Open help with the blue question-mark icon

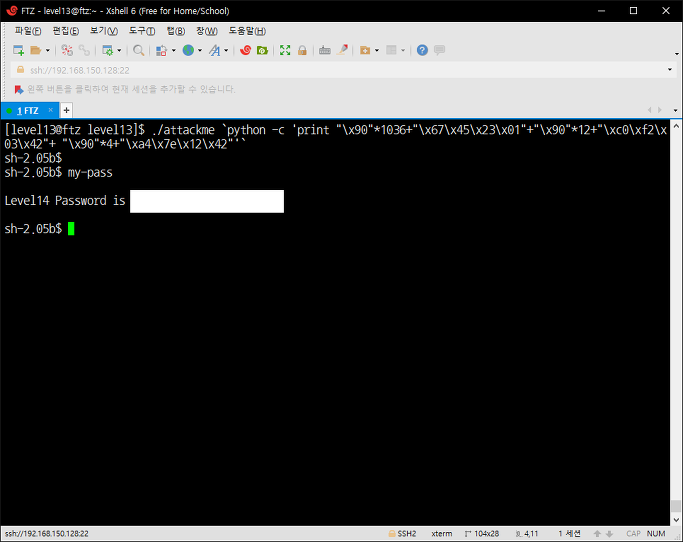coord(422,51)
